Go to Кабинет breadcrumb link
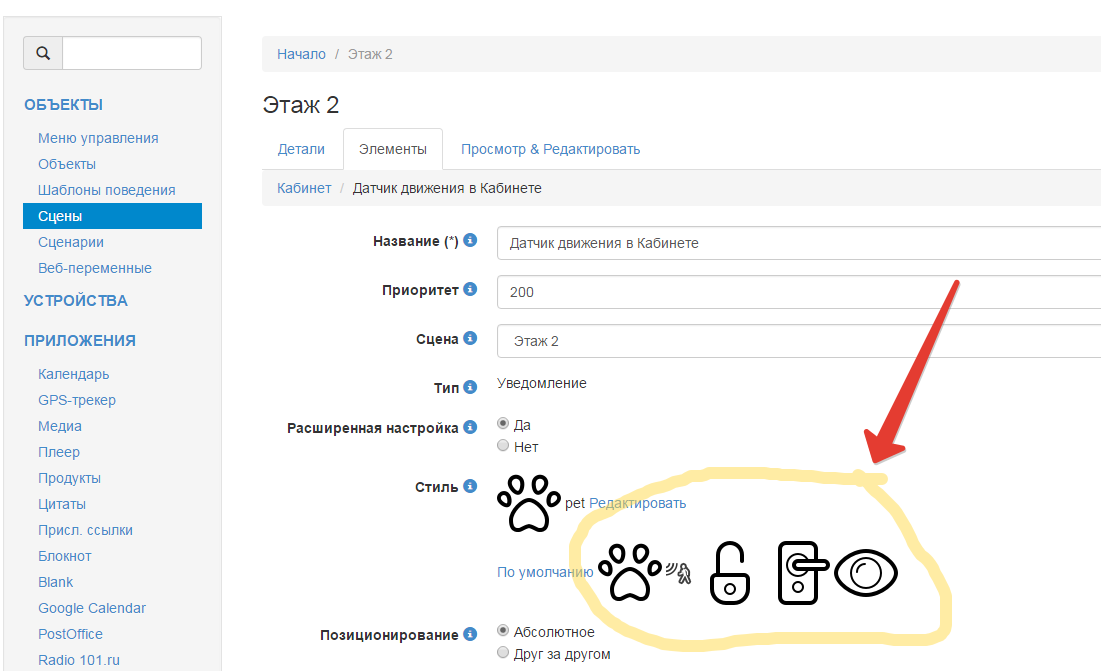The width and height of the screenshot is (1101, 671). tap(304, 188)
